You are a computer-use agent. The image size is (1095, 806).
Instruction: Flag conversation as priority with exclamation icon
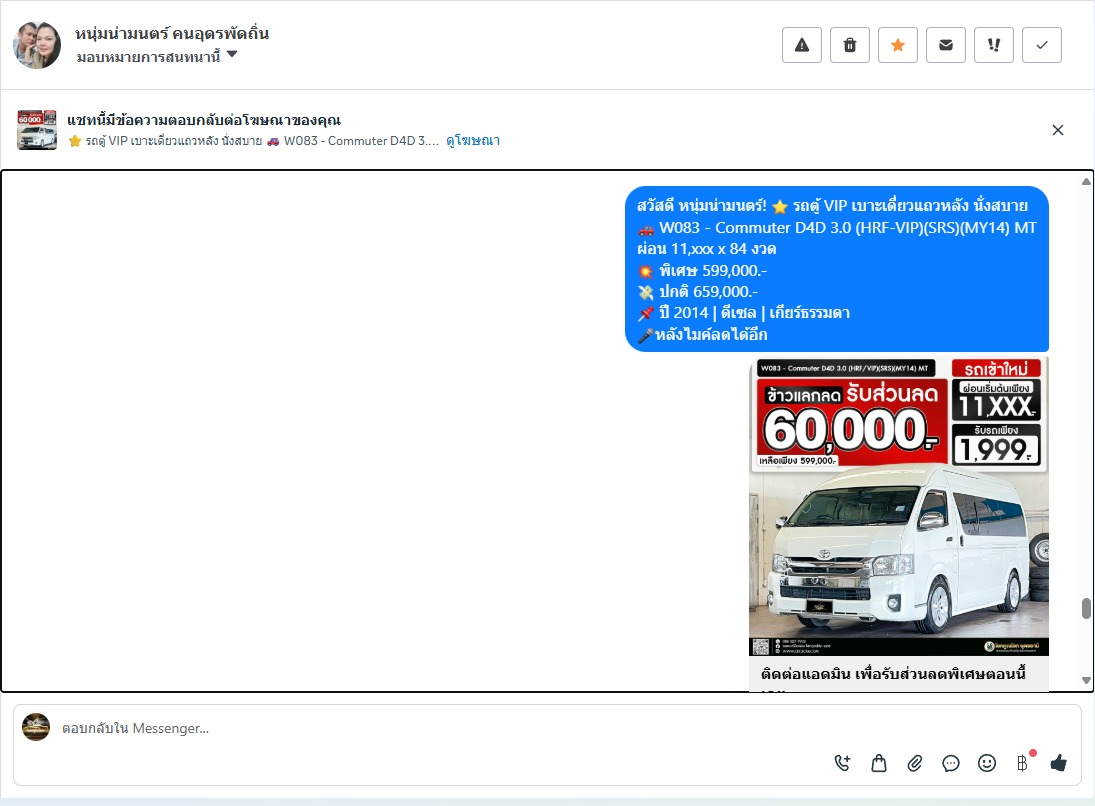[x=994, y=45]
